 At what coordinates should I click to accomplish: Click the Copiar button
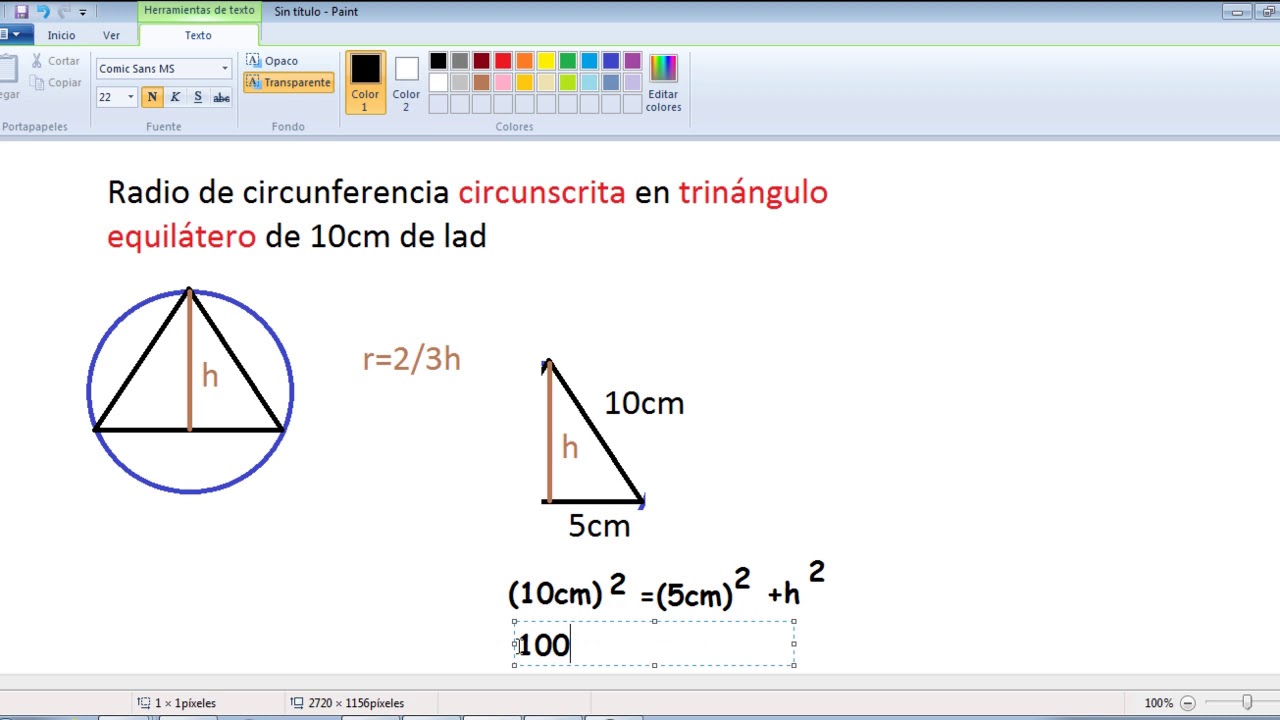click(x=55, y=83)
